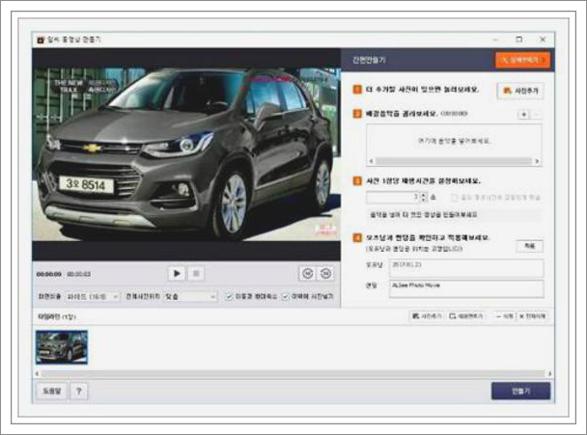This screenshot has height=435, width=587.
Task: Click Add Photo button in step 1
Action: pyautogui.click(x=520, y=91)
